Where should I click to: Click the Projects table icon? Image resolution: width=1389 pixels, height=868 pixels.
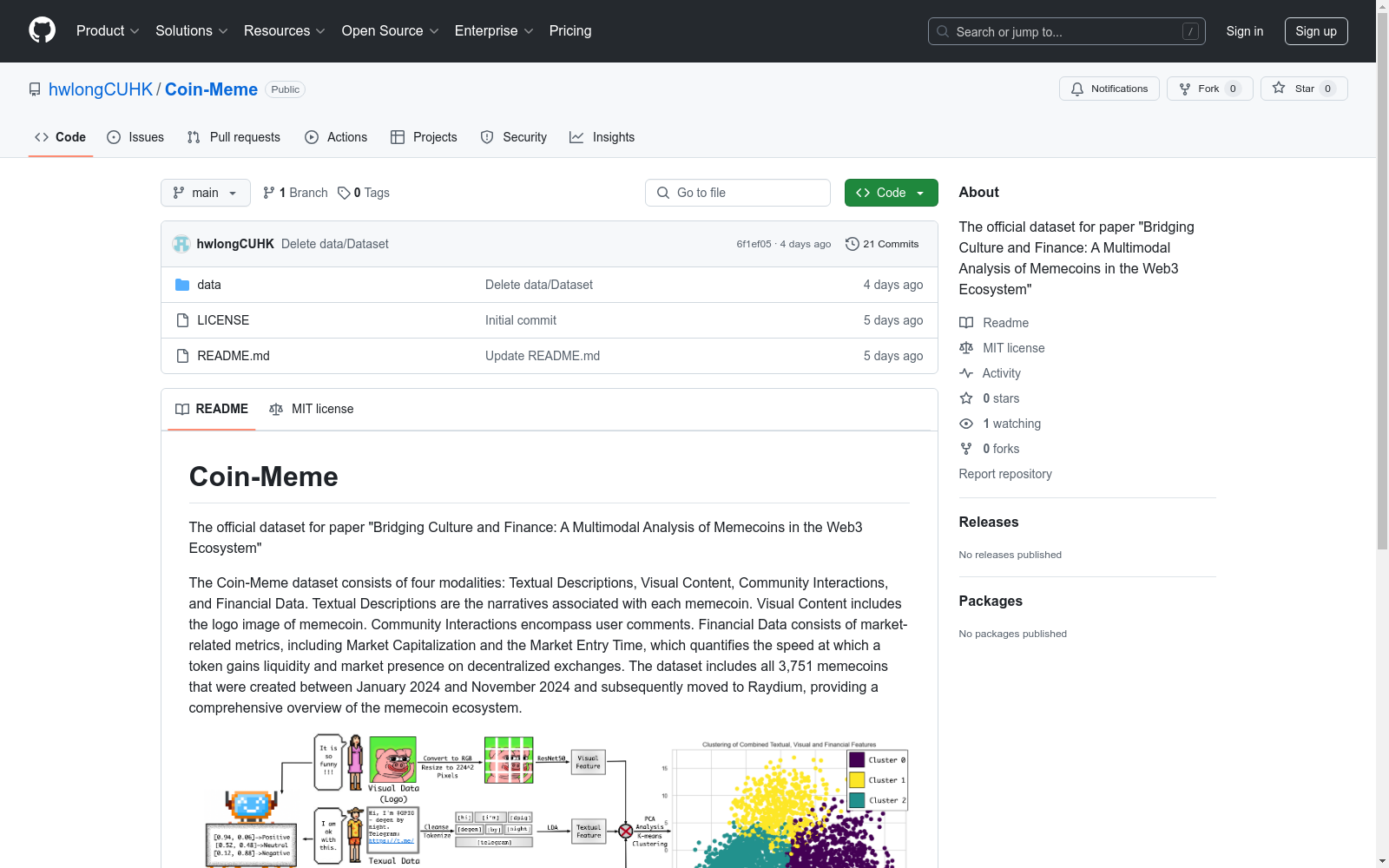pos(398,137)
